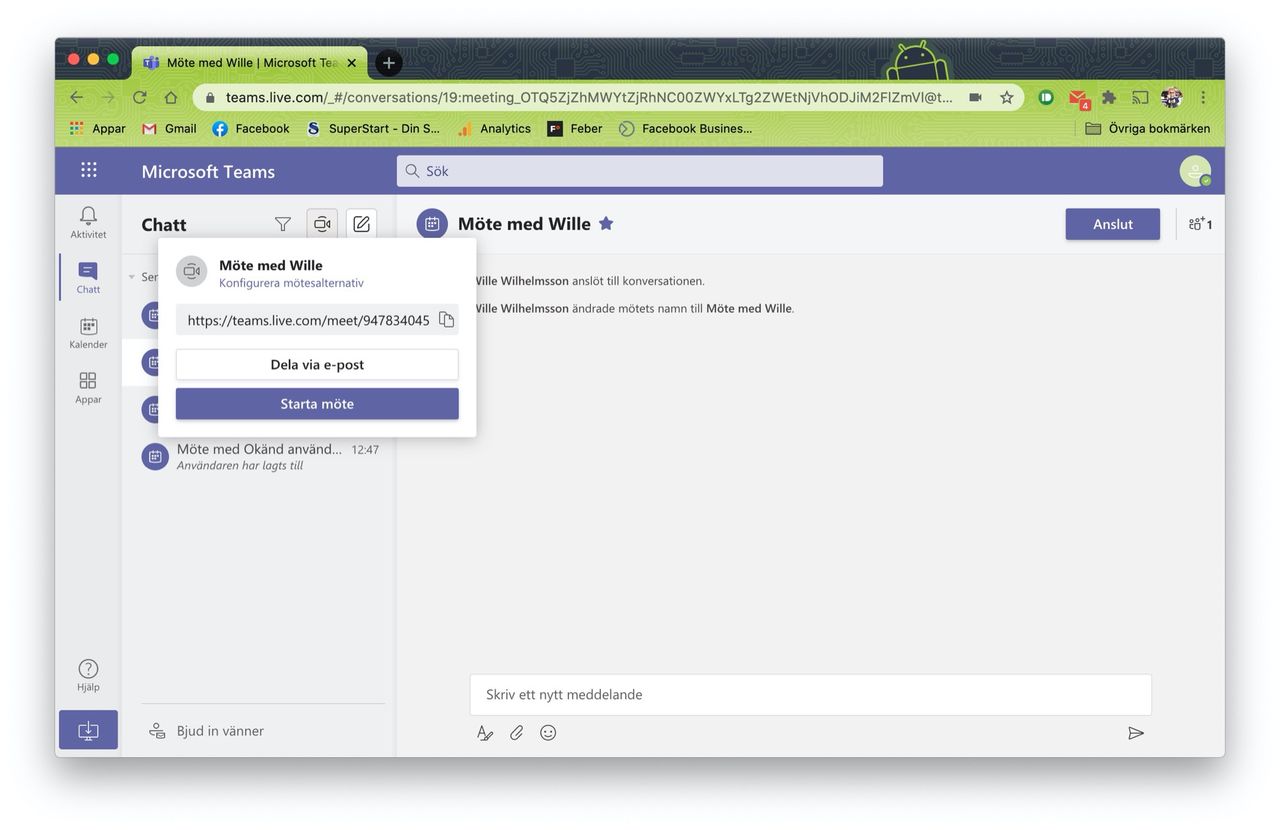This screenshot has width=1280, height=830.
Task: Open Kalender in the sidebar
Action: [x=88, y=332]
